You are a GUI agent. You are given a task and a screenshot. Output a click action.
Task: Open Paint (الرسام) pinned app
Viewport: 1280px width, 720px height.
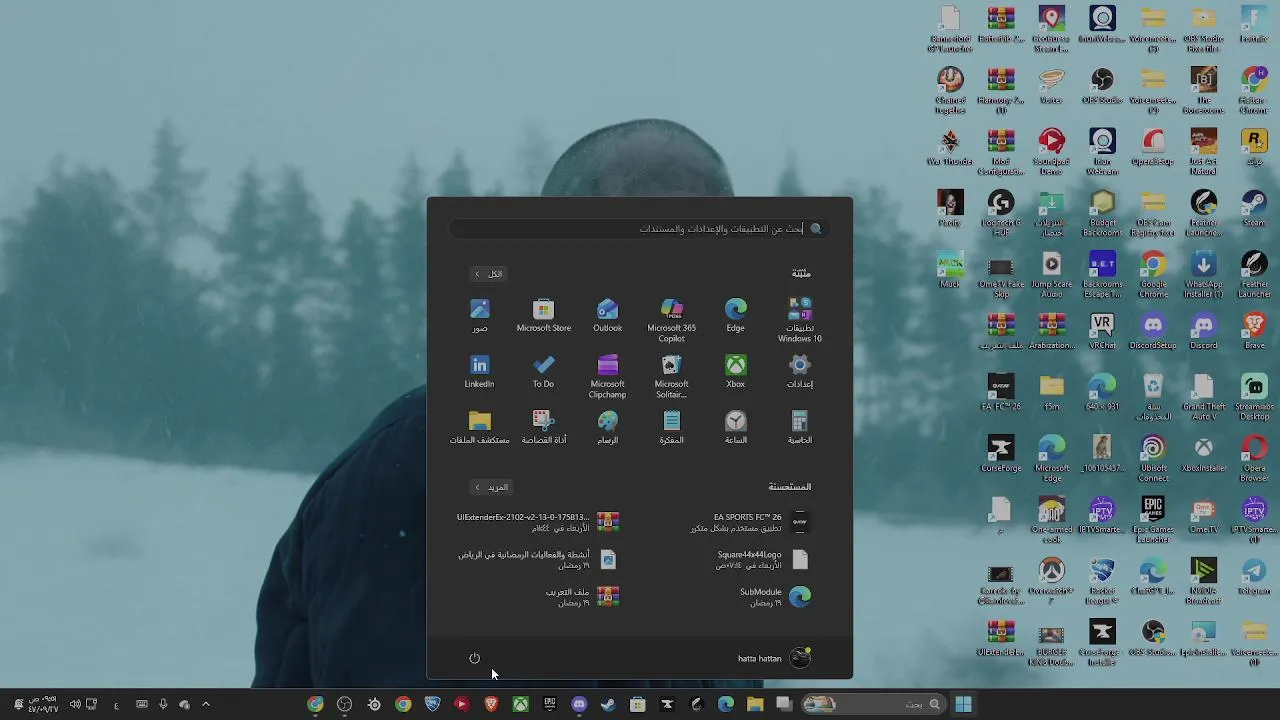tap(607, 428)
